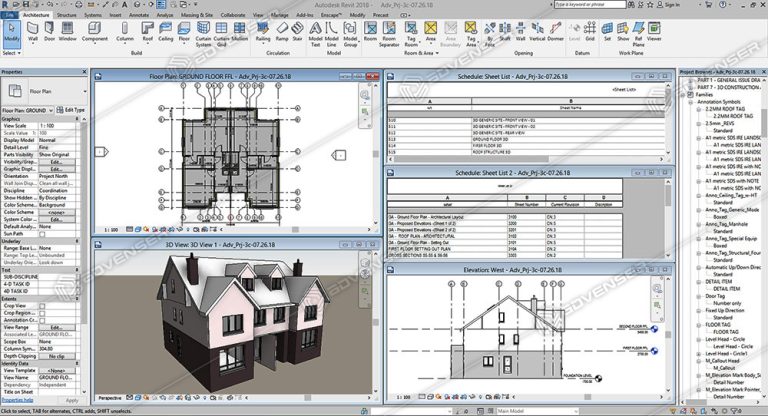This screenshot has height=416, width=768.
Task: Select the Dormer opening tool
Action: [x=555, y=31]
